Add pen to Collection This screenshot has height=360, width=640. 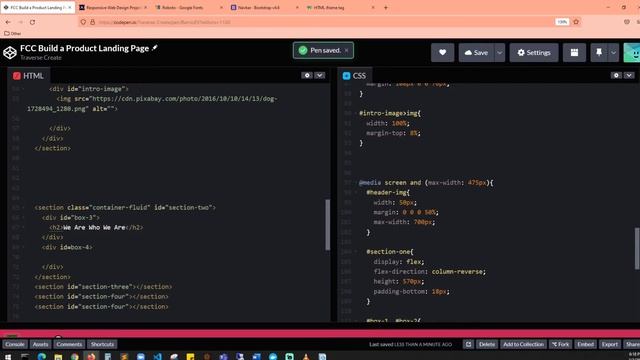[523, 344]
